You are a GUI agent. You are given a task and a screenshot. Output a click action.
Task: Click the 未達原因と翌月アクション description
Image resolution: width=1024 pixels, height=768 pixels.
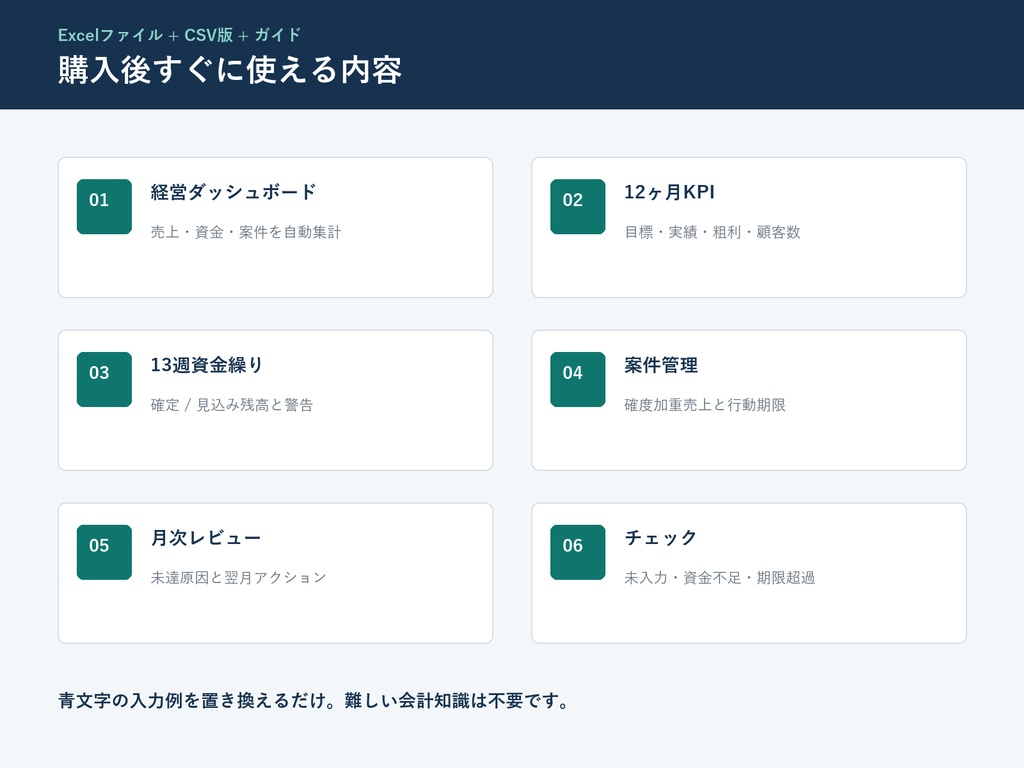[238, 578]
